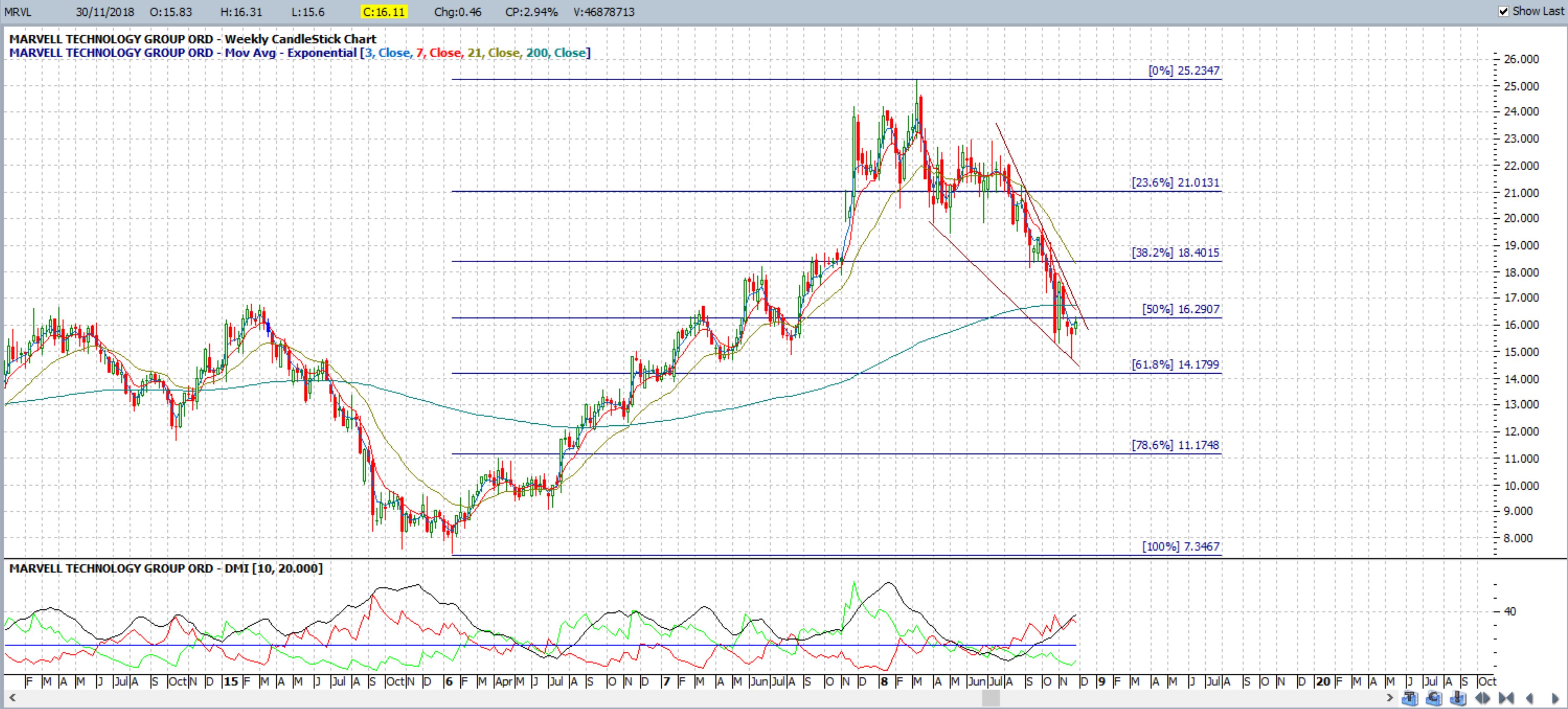This screenshot has width=1568, height=709.
Task: Click the CP:2.94% header value
Action: [x=531, y=12]
